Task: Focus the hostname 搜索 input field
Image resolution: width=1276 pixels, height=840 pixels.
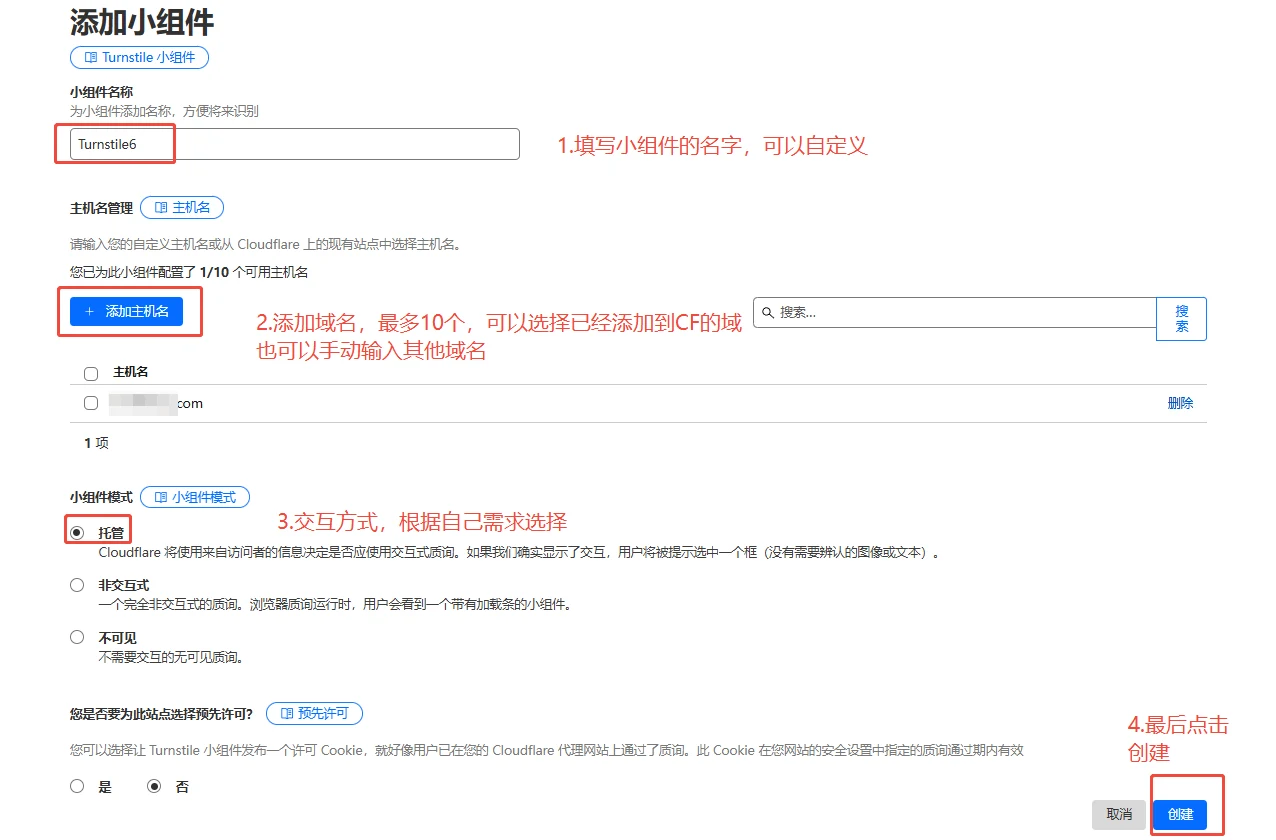Action: 955,312
